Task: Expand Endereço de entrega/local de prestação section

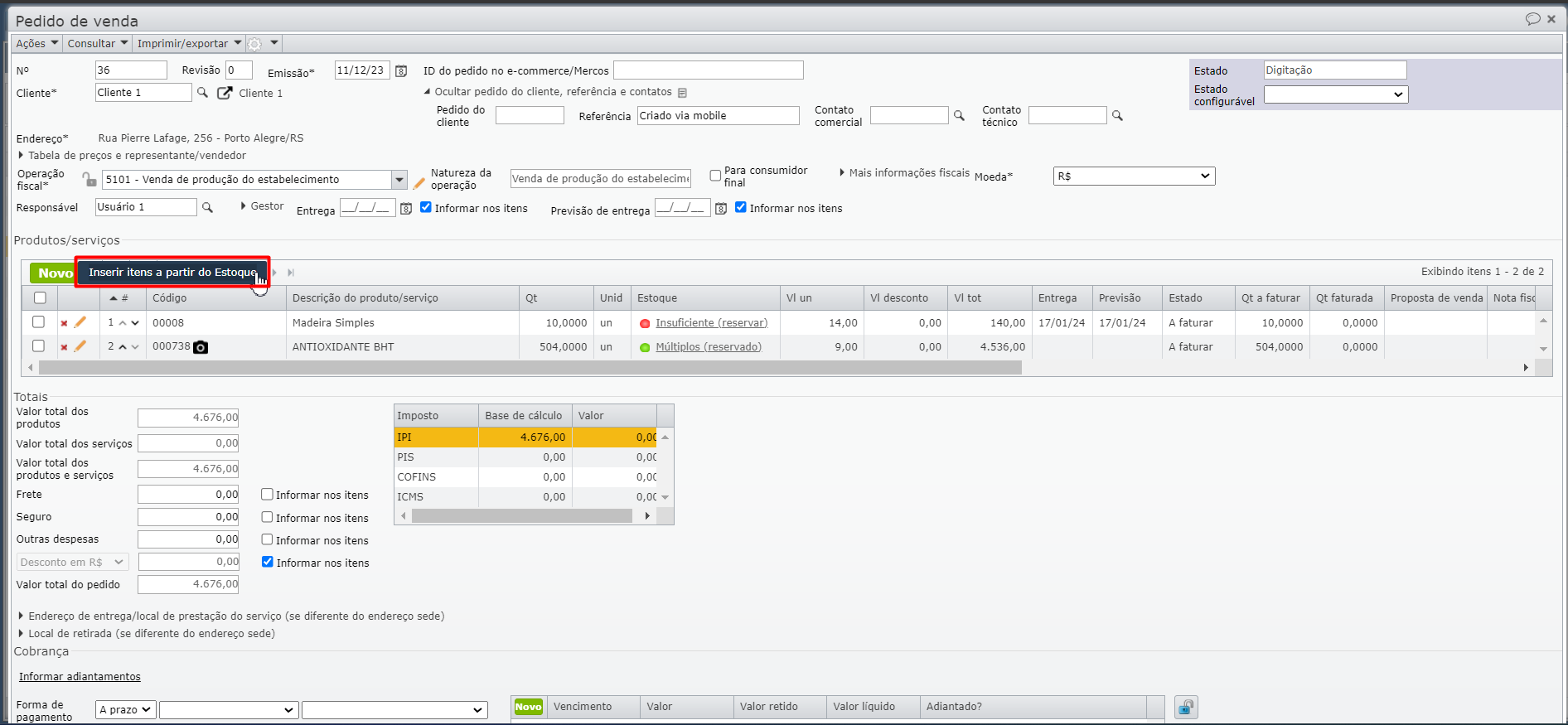Action: tap(231, 616)
